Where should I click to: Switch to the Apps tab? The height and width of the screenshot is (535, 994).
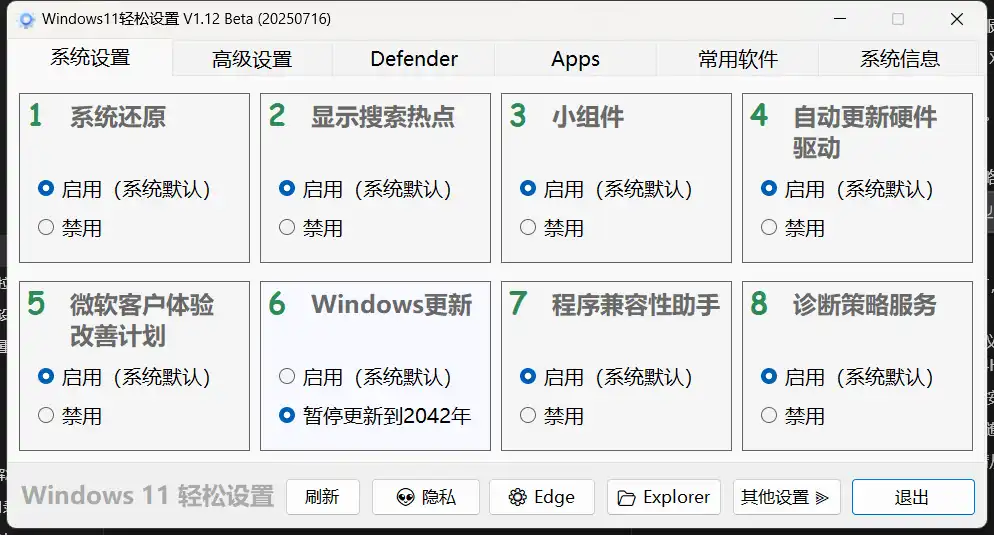coord(575,59)
